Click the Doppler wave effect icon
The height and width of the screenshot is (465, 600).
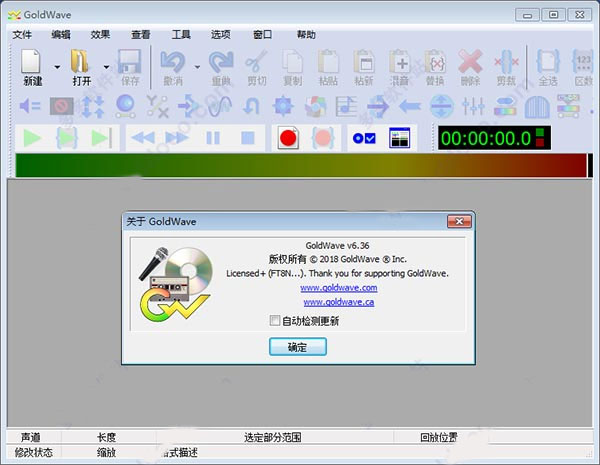[220, 106]
